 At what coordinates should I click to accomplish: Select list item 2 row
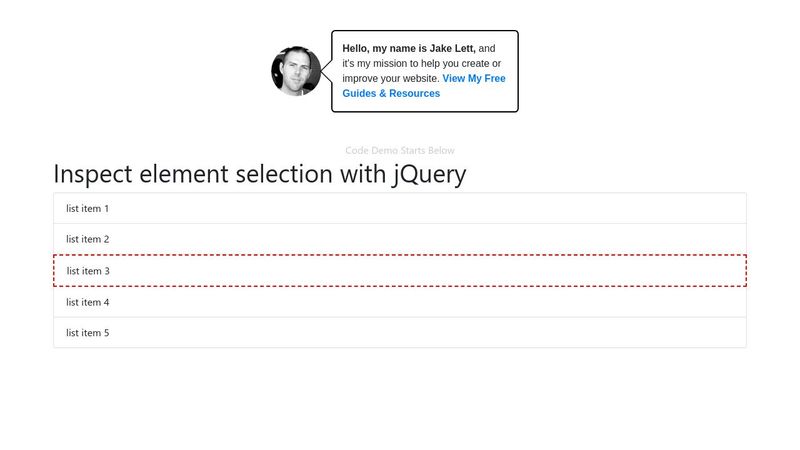[x=400, y=239]
